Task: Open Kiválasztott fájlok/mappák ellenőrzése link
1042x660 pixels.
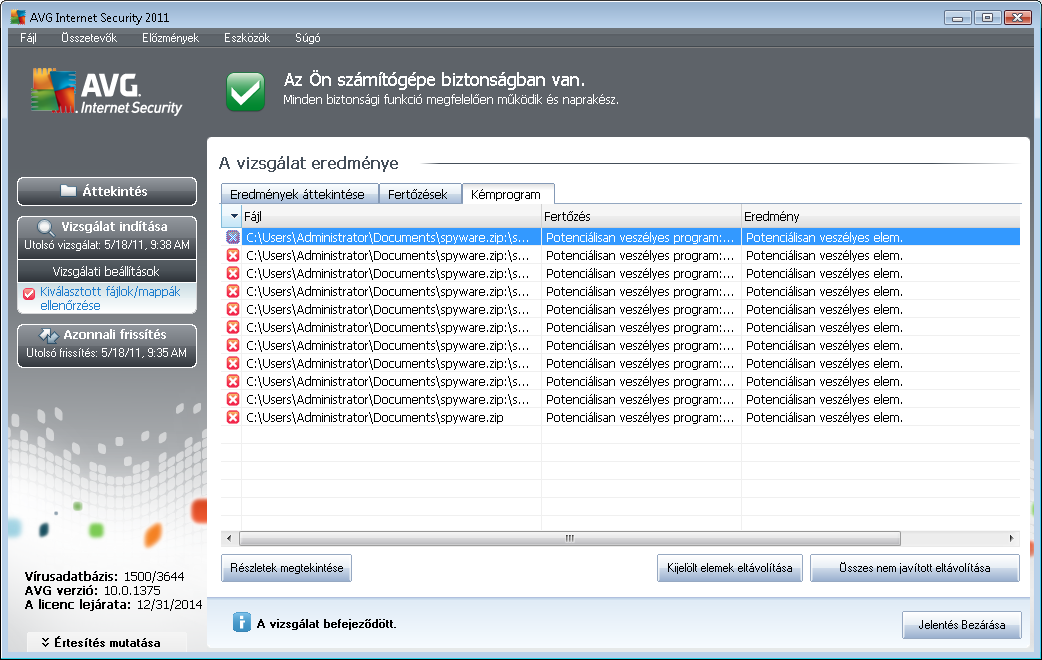Action: point(110,298)
